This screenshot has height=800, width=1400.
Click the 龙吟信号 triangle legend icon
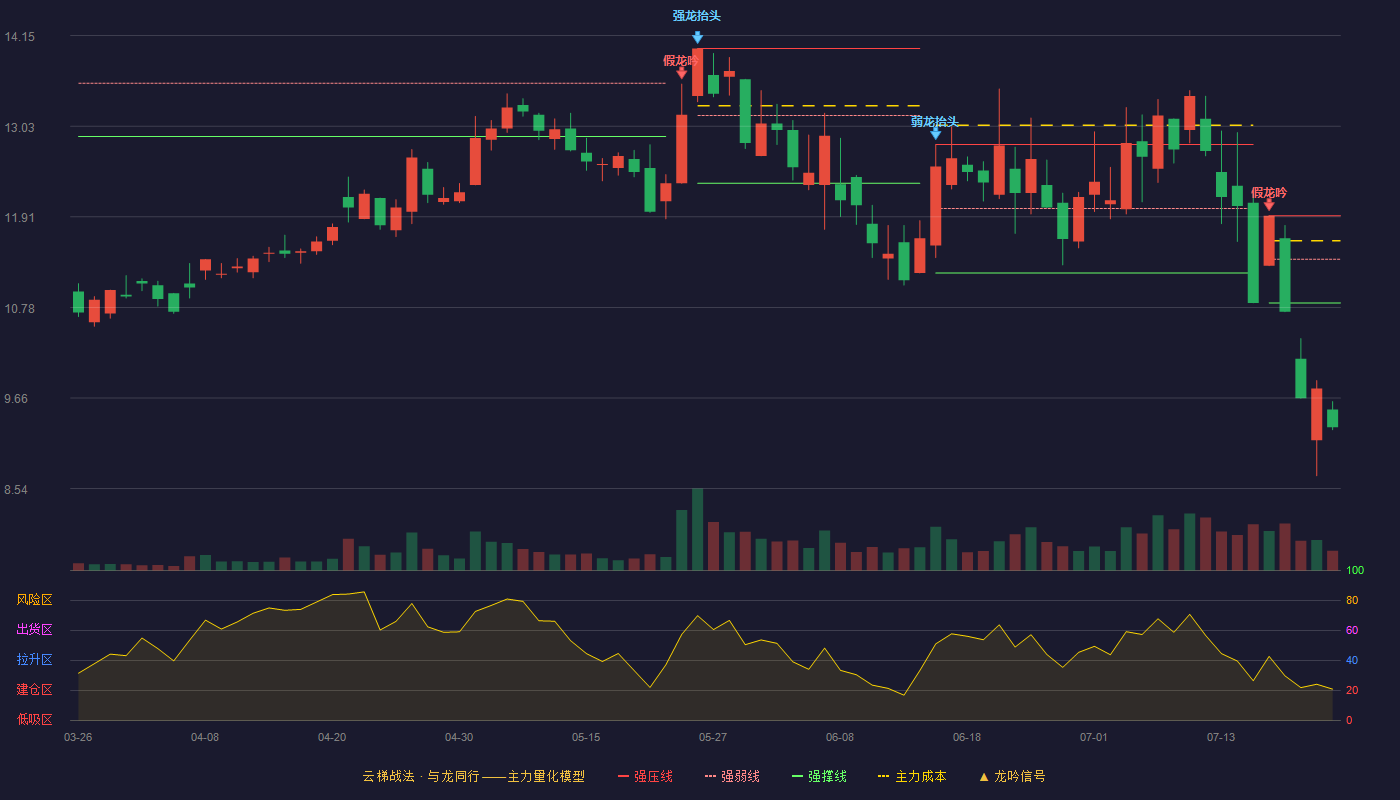984,777
